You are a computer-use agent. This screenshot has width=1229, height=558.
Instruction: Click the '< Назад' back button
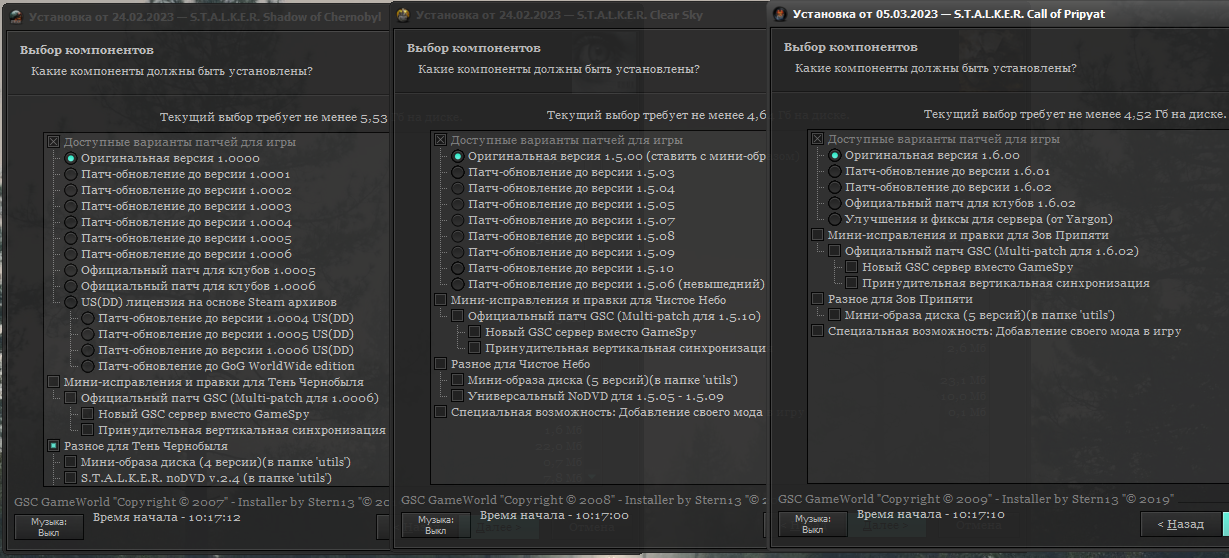pos(1181,523)
